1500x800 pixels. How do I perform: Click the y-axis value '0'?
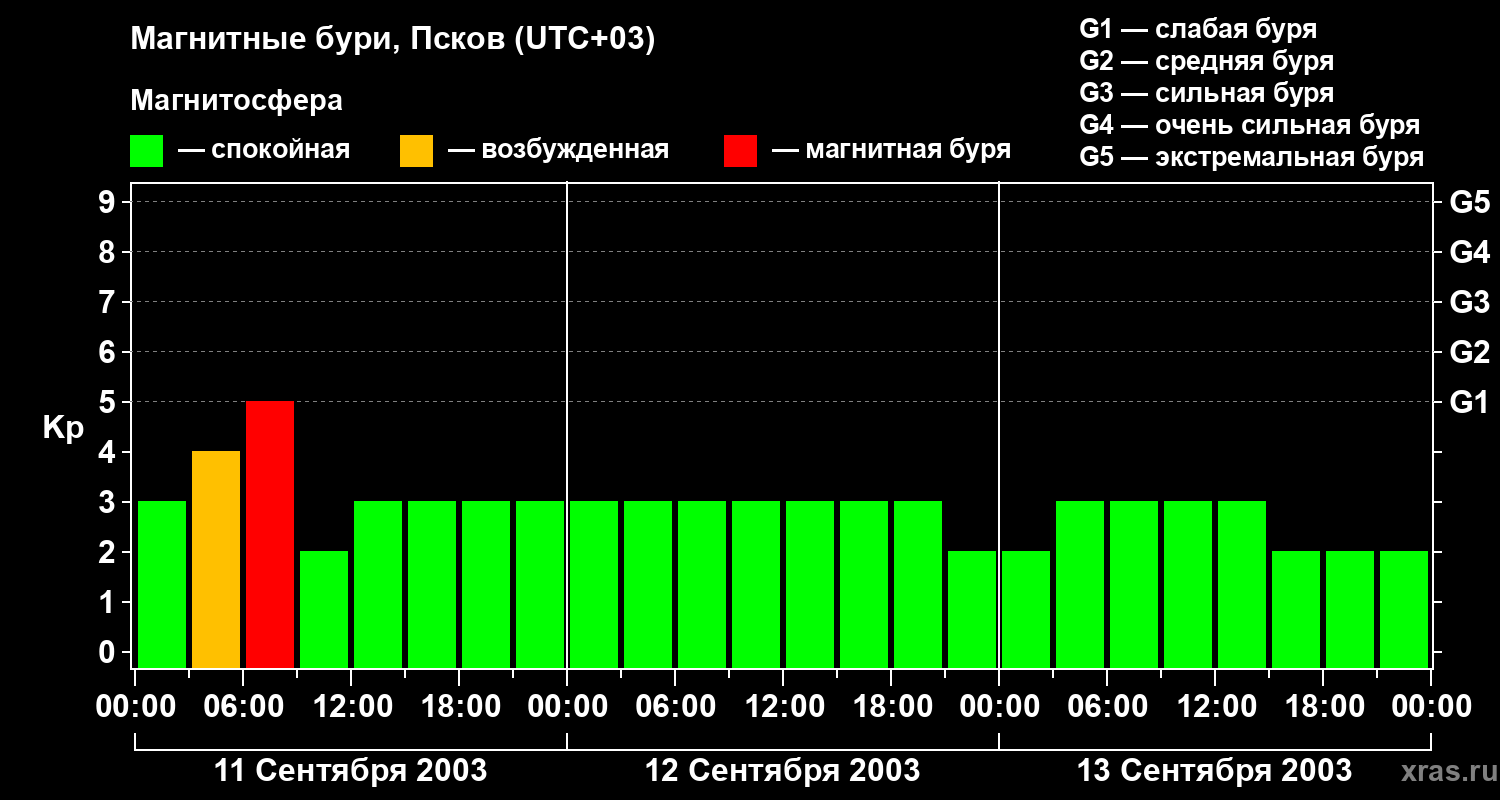tap(109, 652)
